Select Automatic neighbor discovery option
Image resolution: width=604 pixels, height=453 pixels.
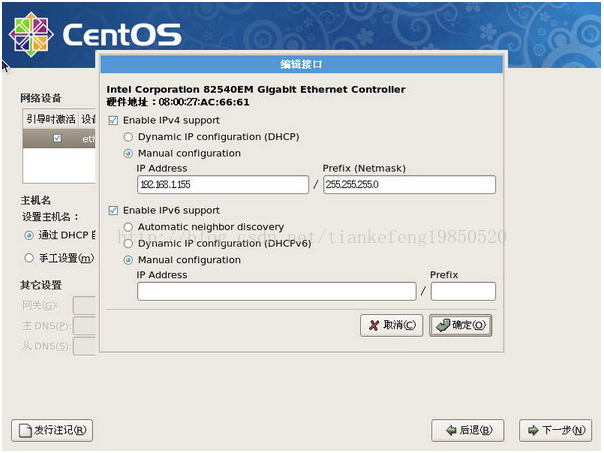[x=128, y=227]
